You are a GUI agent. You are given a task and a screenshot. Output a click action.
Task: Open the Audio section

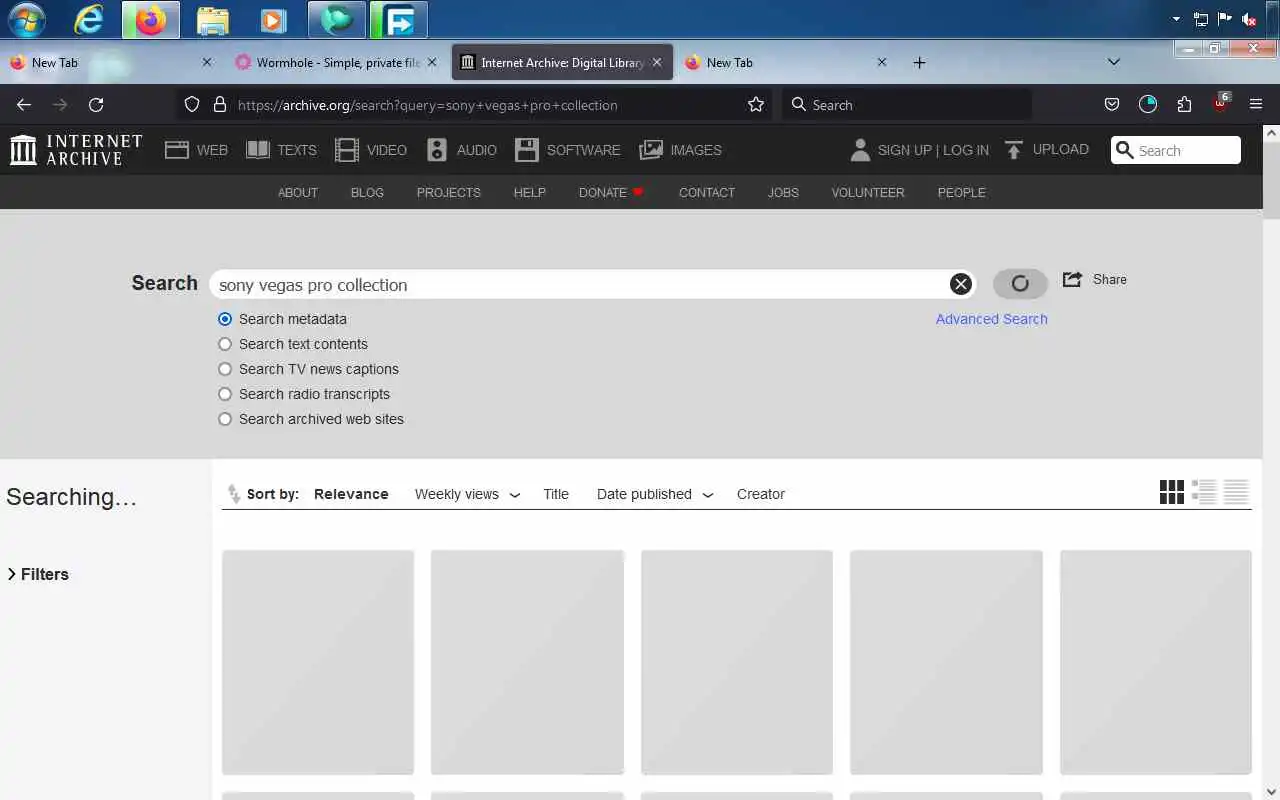pos(462,150)
